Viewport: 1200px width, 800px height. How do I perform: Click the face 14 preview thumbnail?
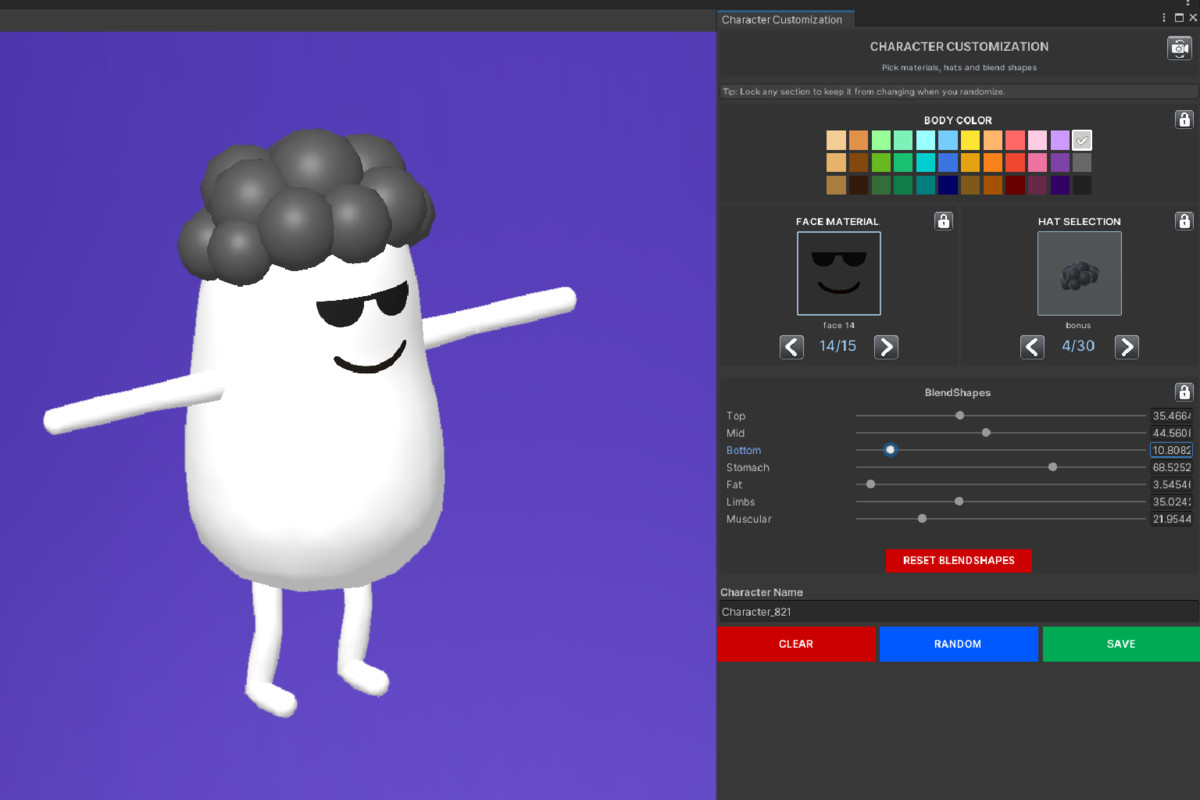(838, 272)
